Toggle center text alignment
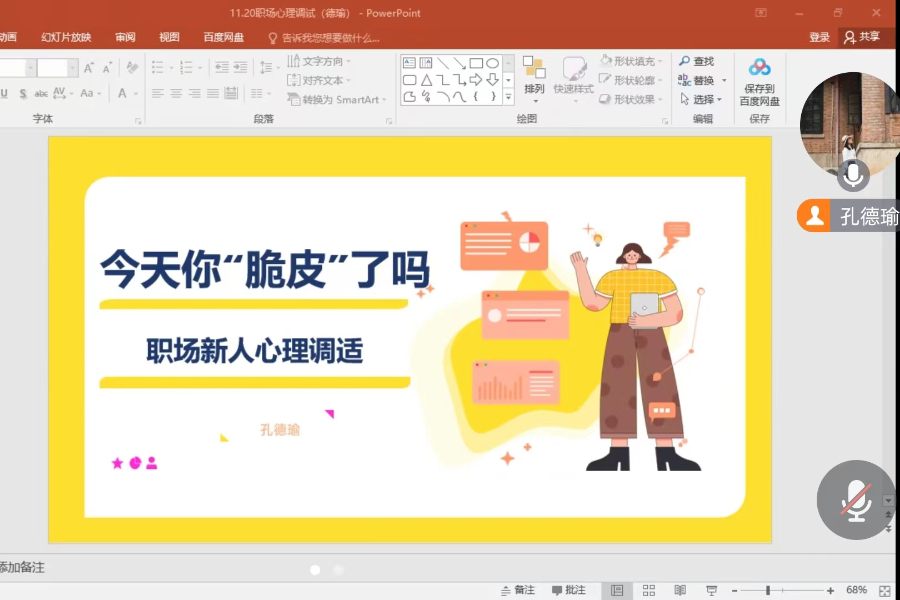The width and height of the screenshot is (900, 600). pyautogui.click(x=178, y=95)
